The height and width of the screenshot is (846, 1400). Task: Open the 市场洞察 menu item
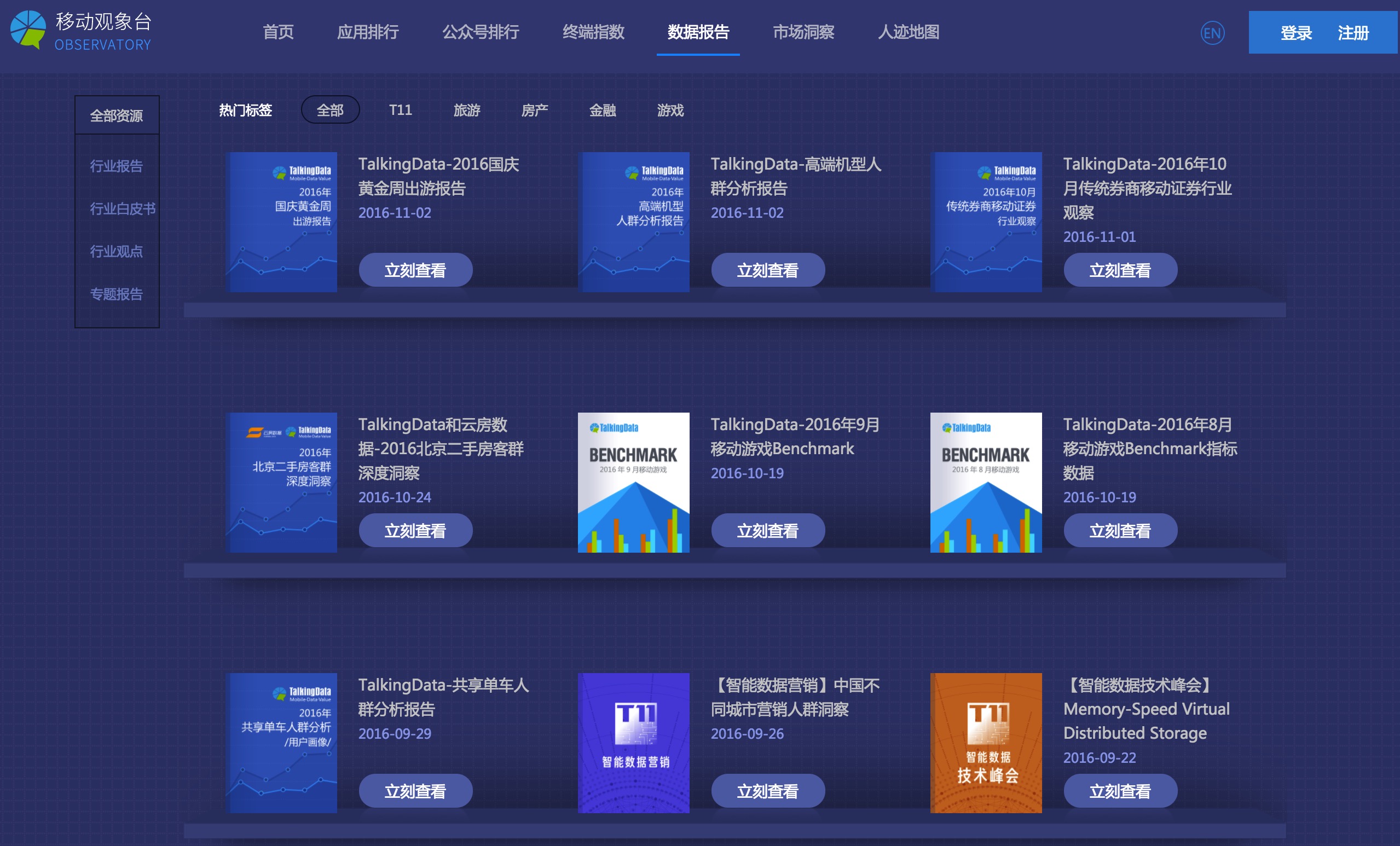(x=803, y=33)
